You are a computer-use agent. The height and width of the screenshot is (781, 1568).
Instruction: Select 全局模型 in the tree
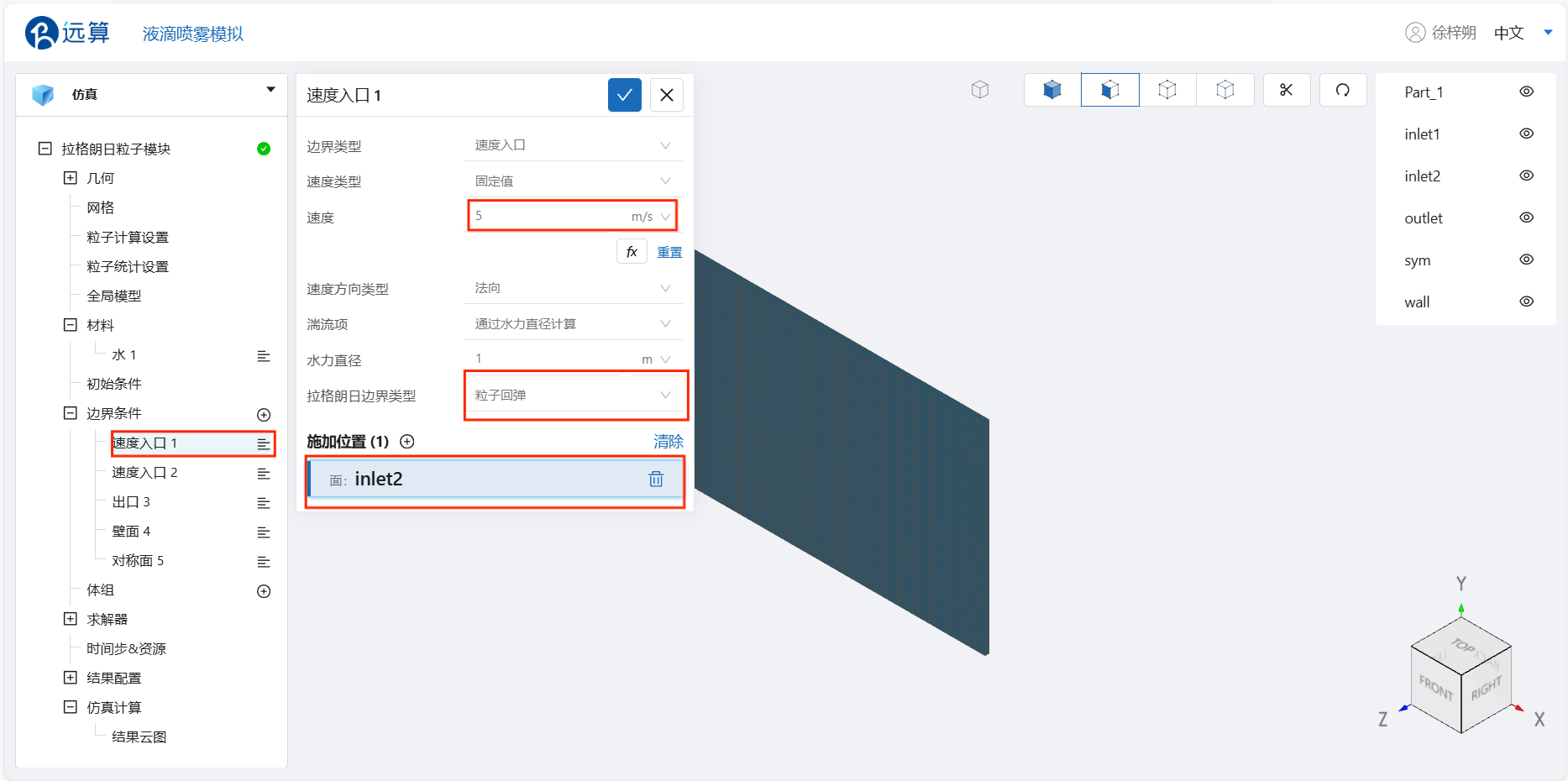[x=114, y=296]
